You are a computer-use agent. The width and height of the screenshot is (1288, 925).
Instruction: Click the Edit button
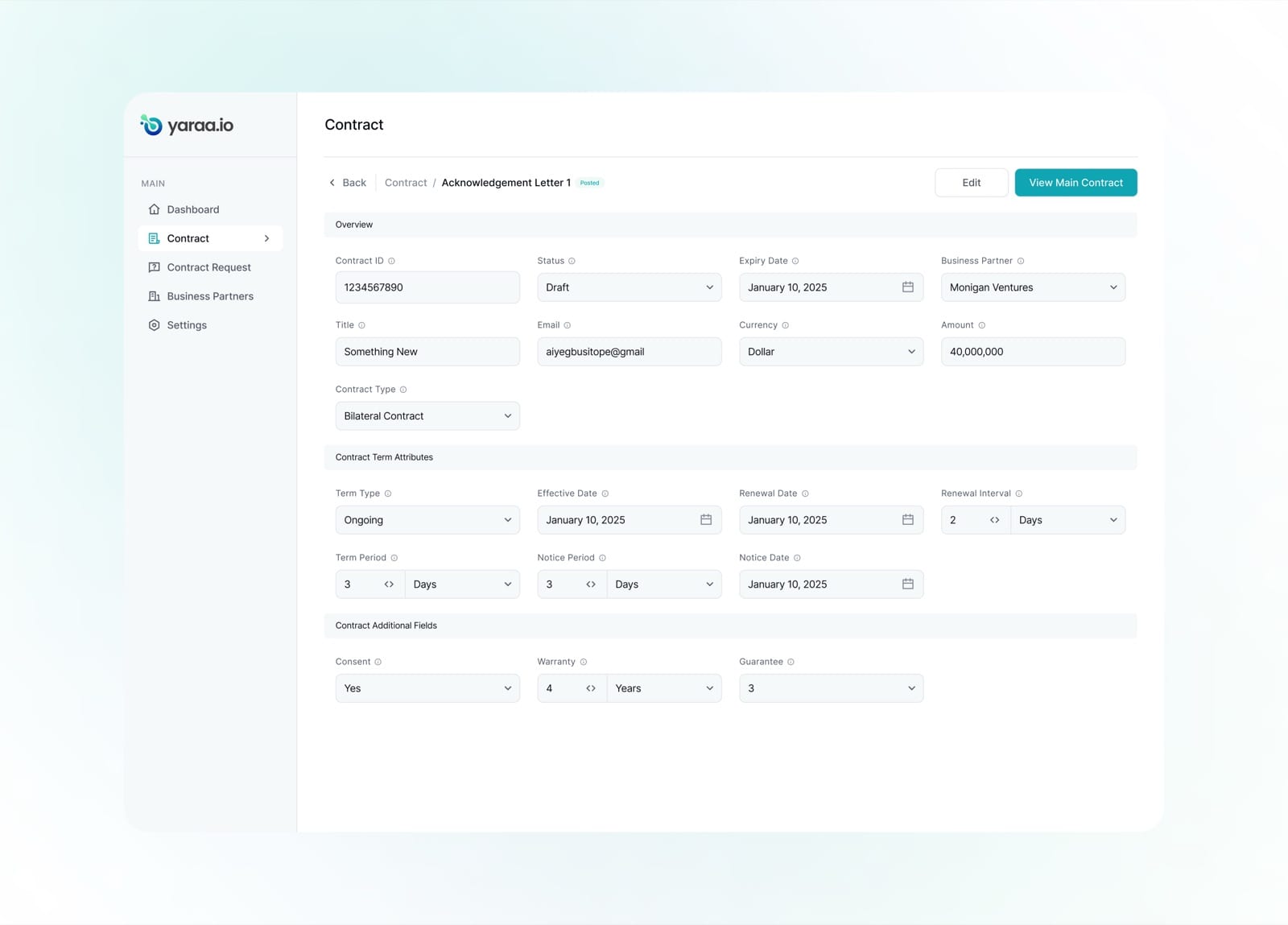[971, 183]
